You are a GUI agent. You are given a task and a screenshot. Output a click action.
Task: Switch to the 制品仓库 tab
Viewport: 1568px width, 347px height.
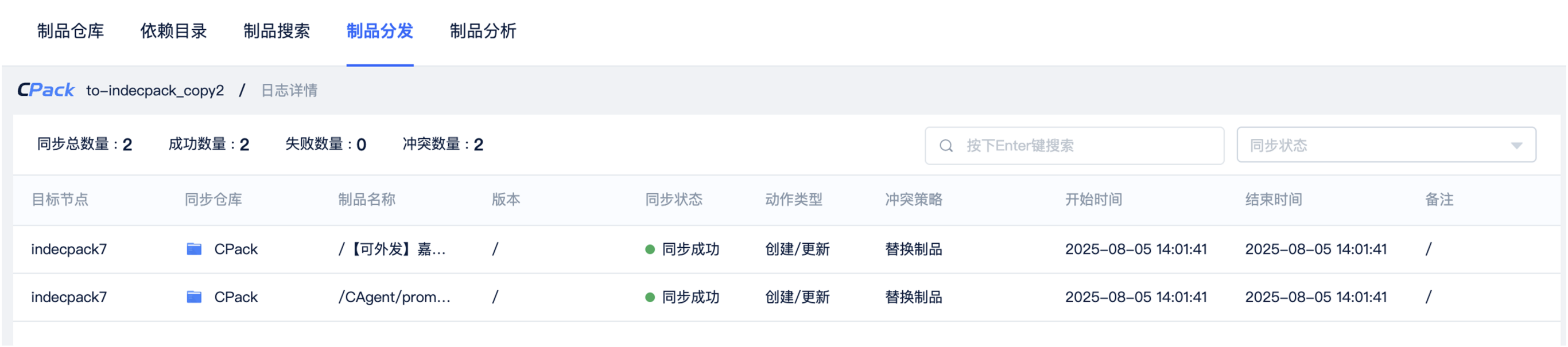(x=71, y=31)
